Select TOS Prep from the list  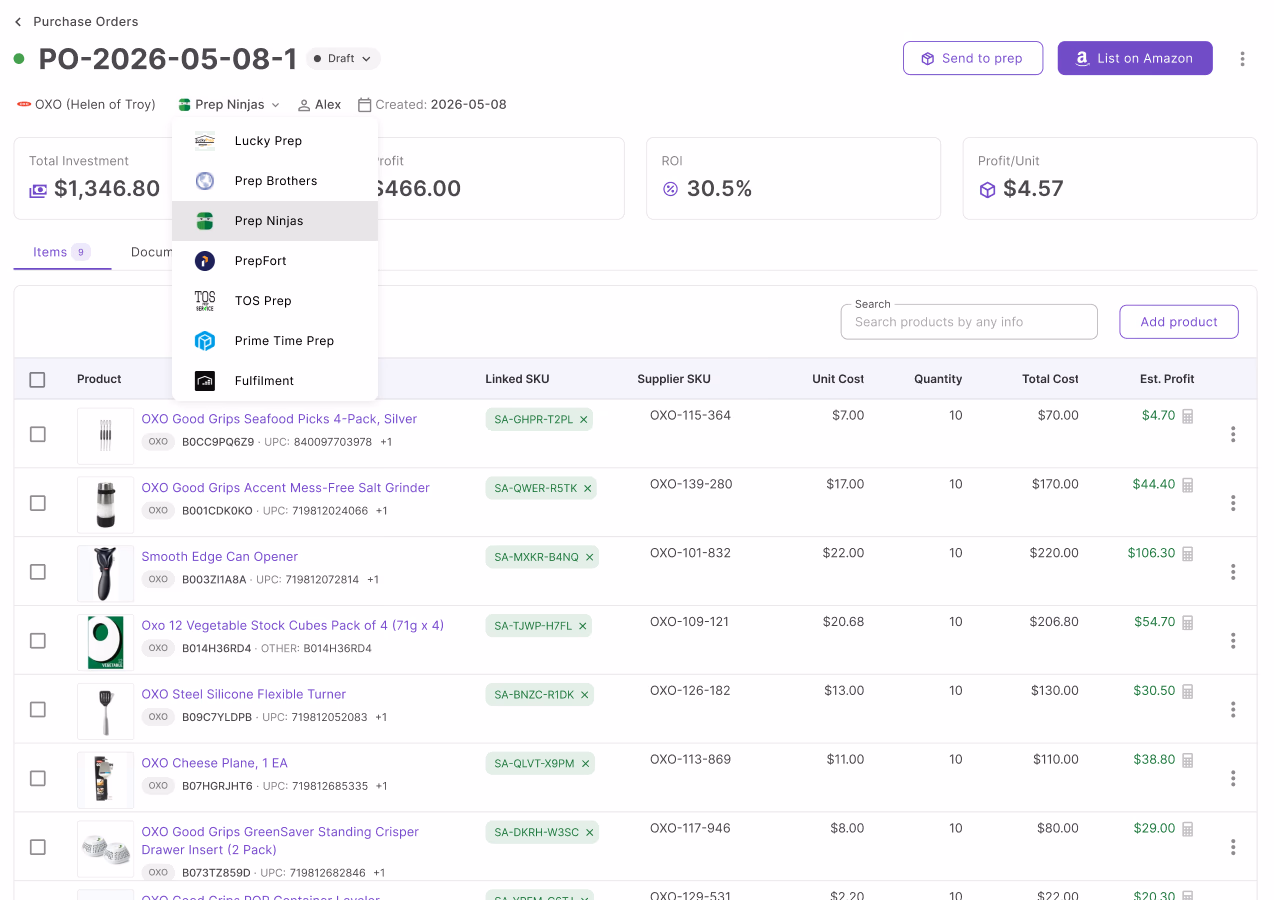point(275,301)
